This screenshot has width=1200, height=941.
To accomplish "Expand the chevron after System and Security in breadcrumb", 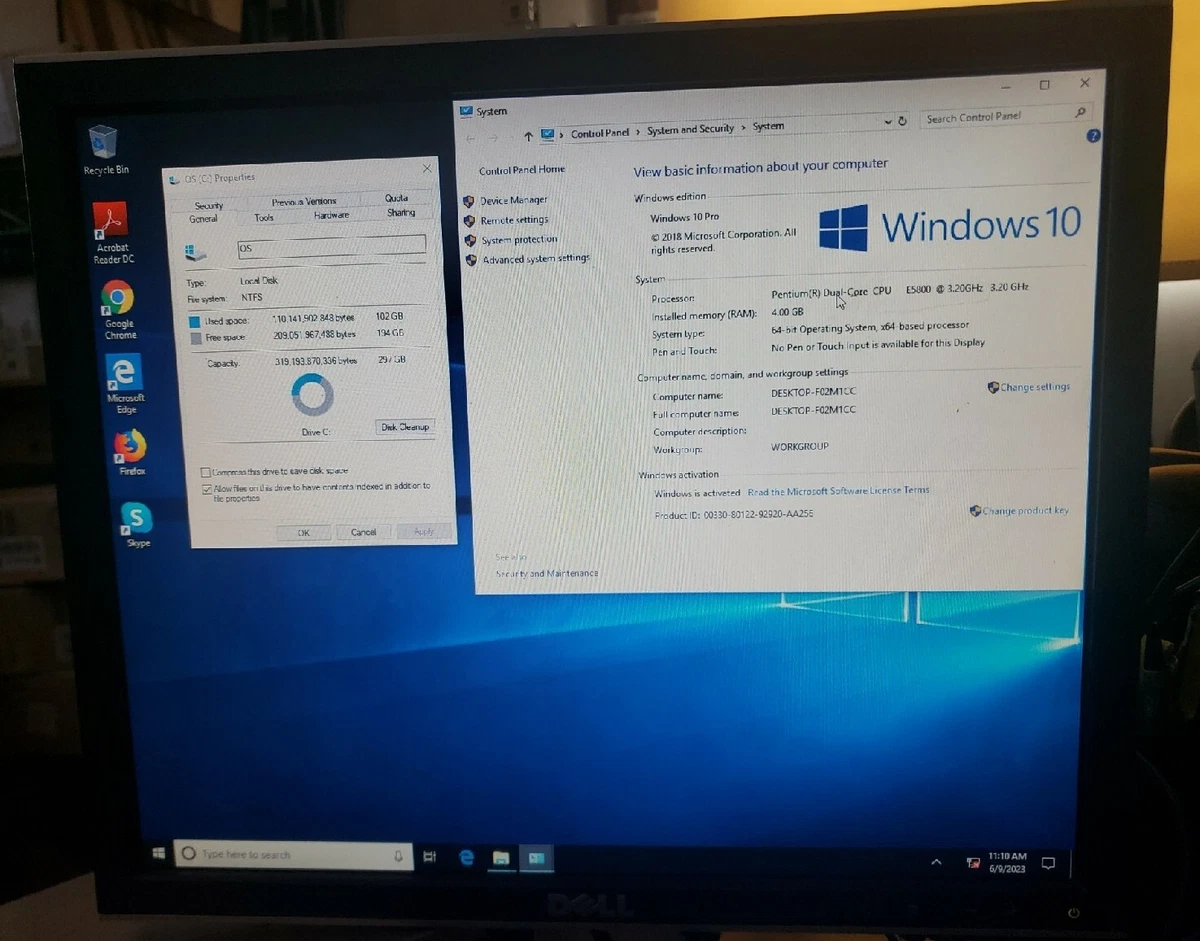I will (743, 128).
